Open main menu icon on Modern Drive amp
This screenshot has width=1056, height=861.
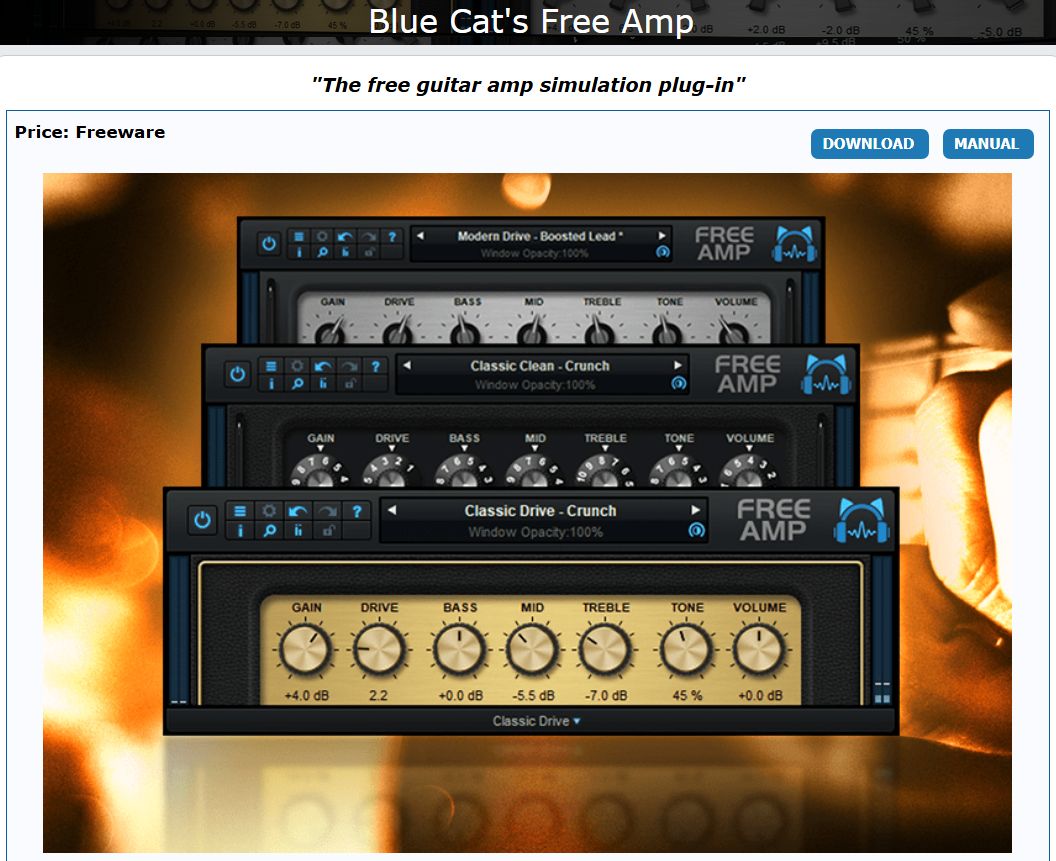(x=299, y=236)
